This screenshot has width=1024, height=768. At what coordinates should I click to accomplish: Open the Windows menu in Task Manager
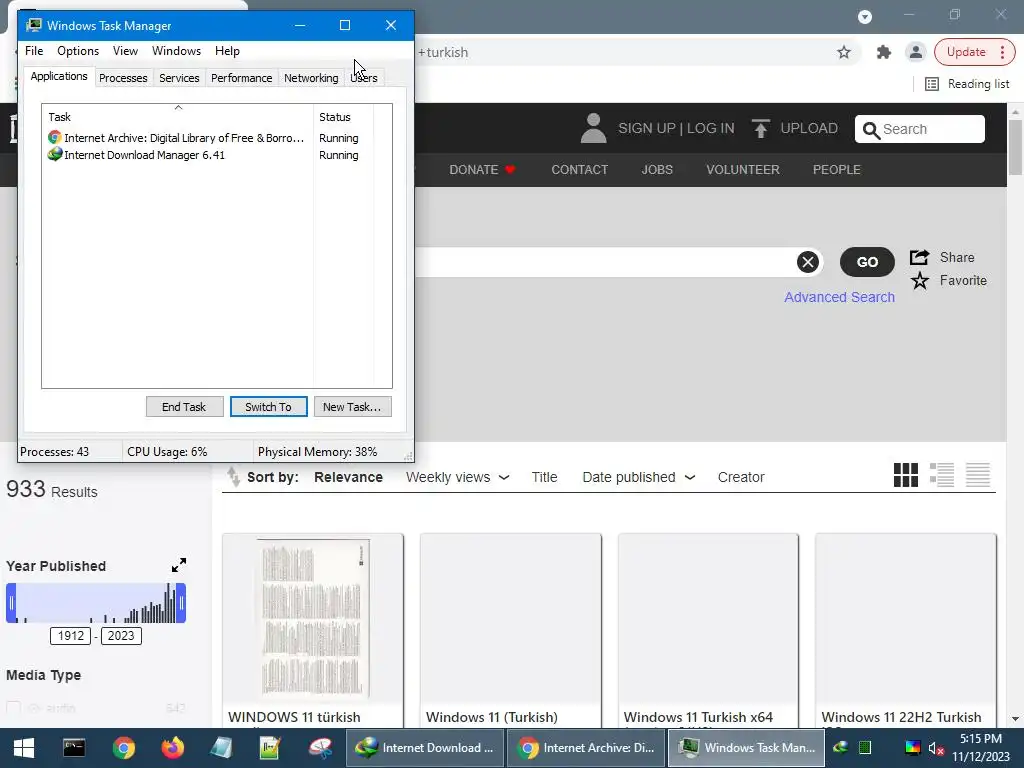coord(176,51)
